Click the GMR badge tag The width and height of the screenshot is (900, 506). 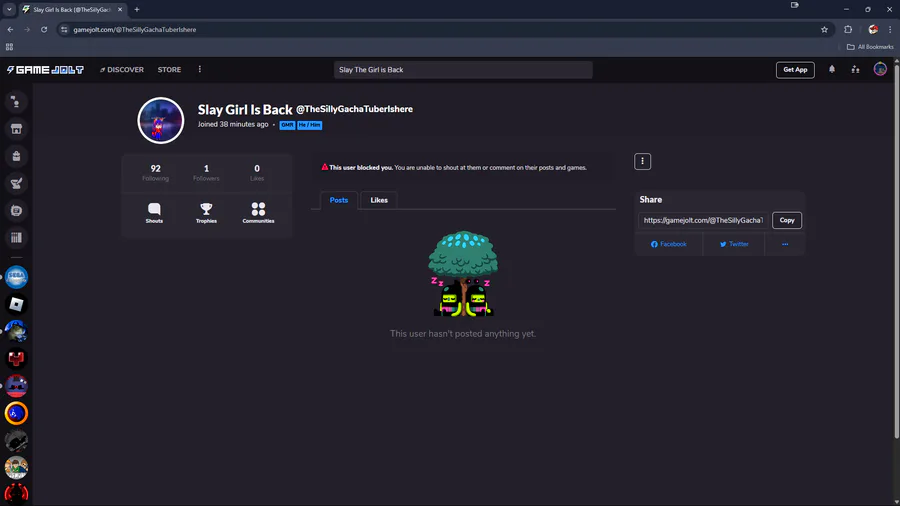point(287,125)
